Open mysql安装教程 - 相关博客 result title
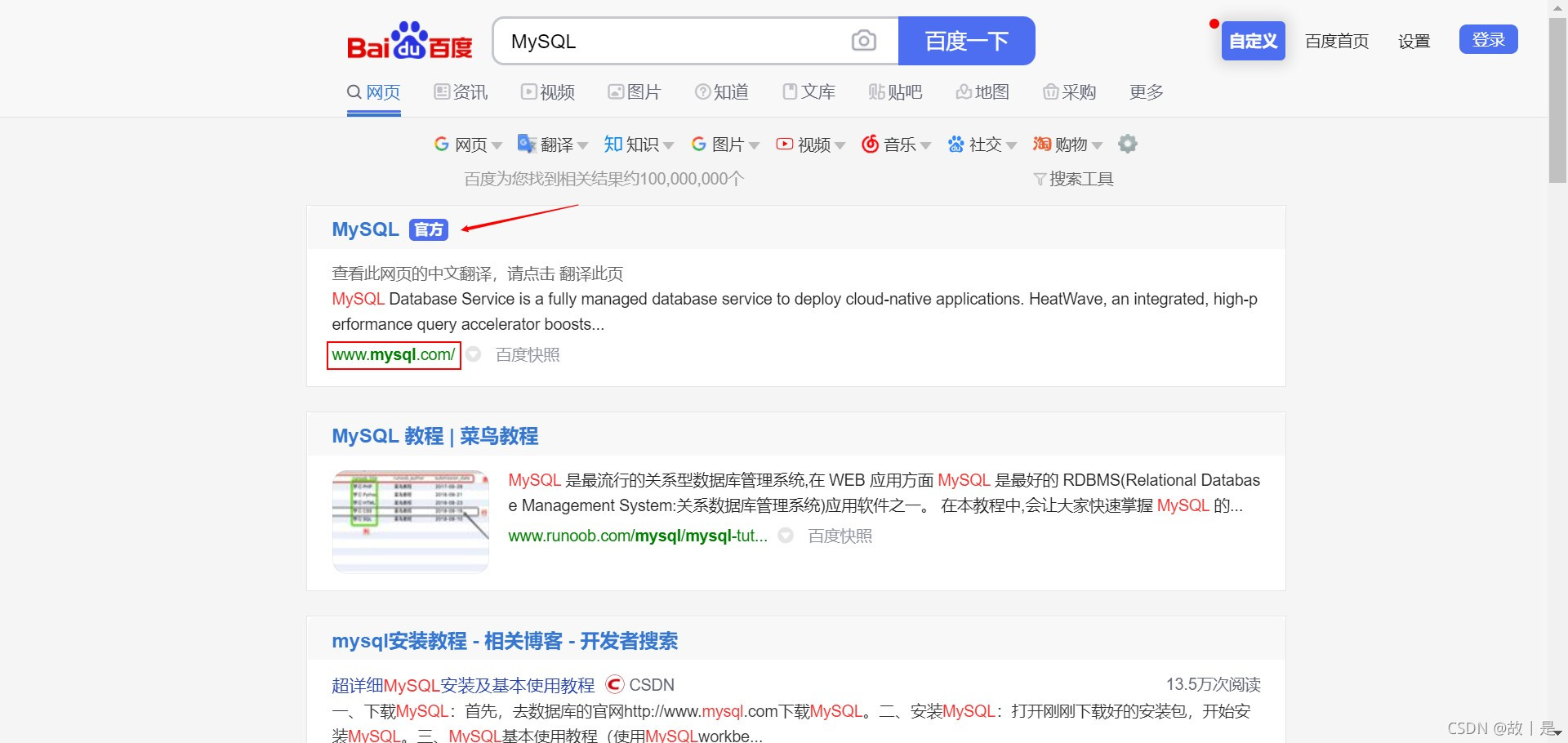The height and width of the screenshot is (743, 1568). tap(505, 641)
